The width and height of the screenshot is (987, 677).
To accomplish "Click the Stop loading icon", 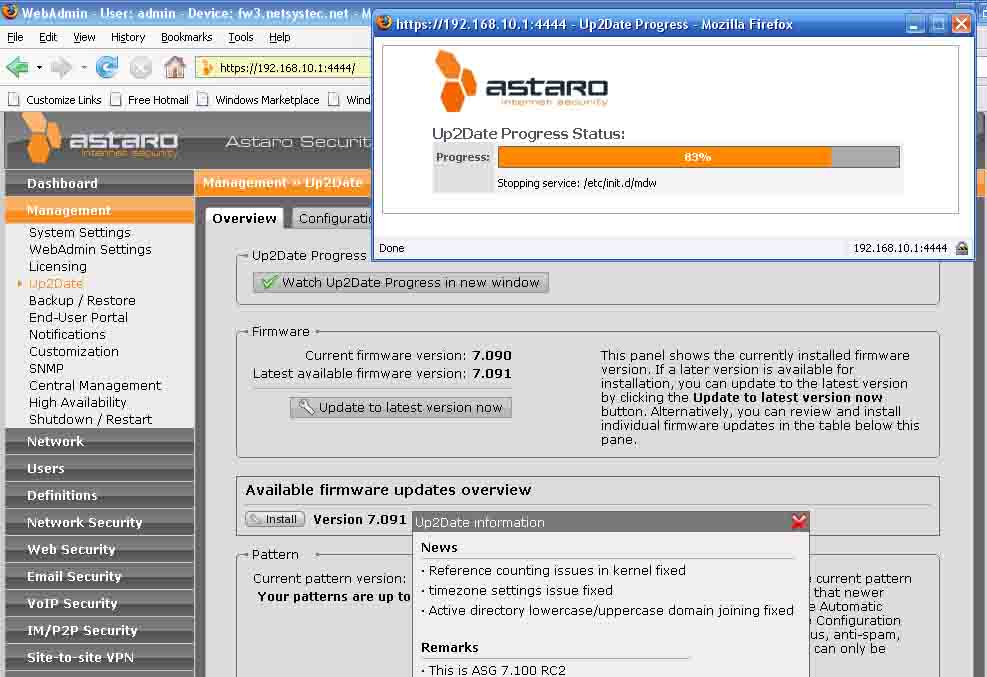I will point(141,67).
